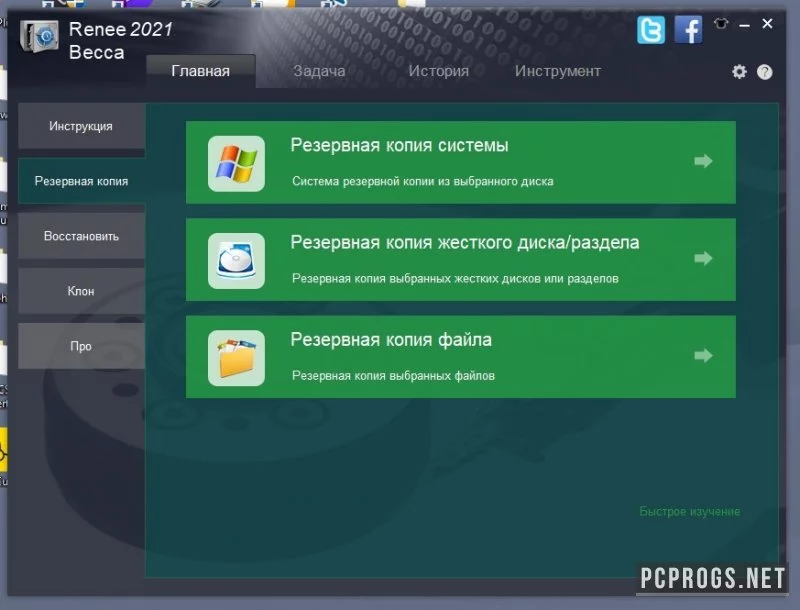Image resolution: width=800 pixels, height=610 pixels.
Task: Close the Renee Becca window
Action: (767, 23)
